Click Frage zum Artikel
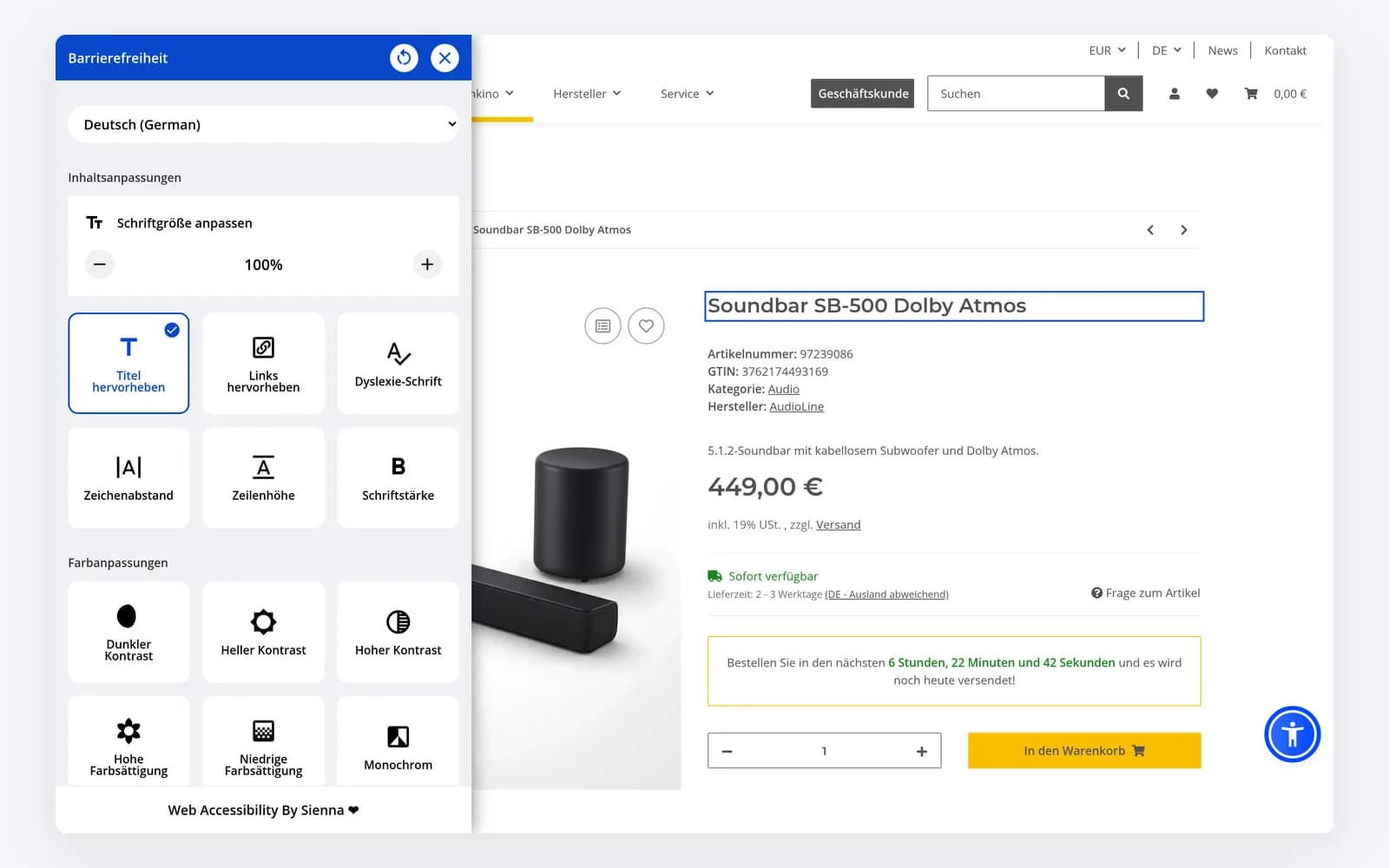Image resolution: width=1389 pixels, height=868 pixels. 1146,593
